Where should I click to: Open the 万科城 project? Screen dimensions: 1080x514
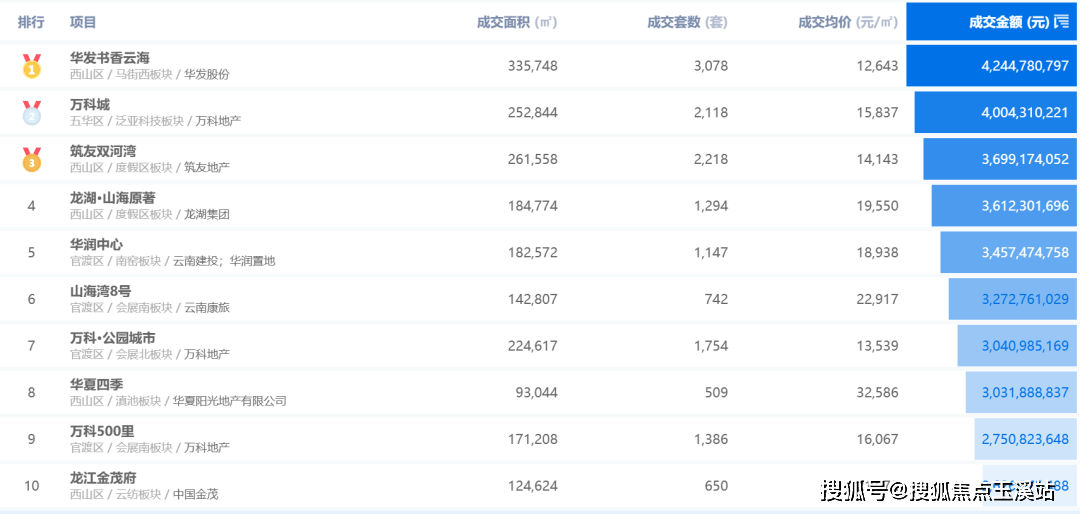tap(90, 105)
